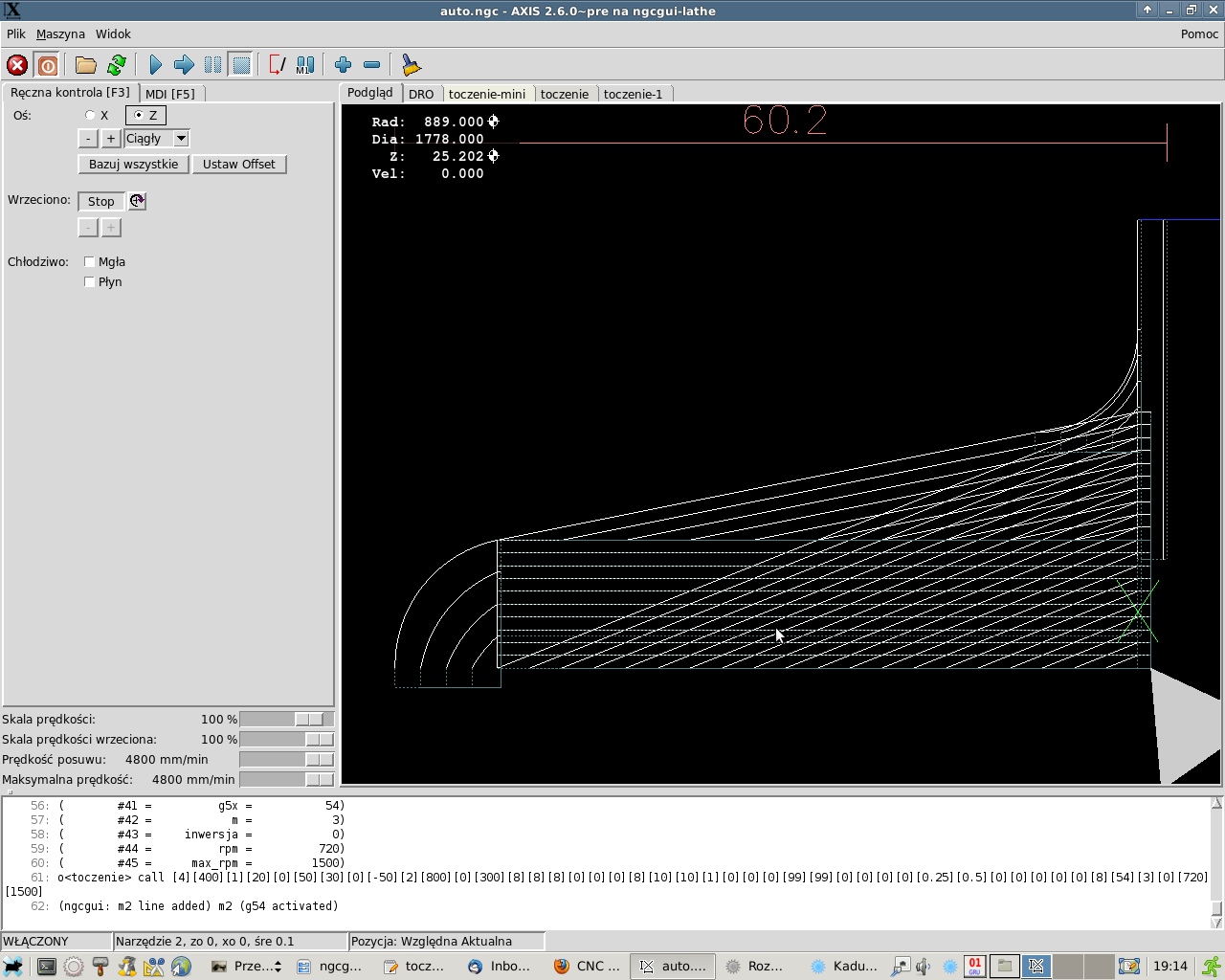Open the toczenie tab

pos(565,94)
